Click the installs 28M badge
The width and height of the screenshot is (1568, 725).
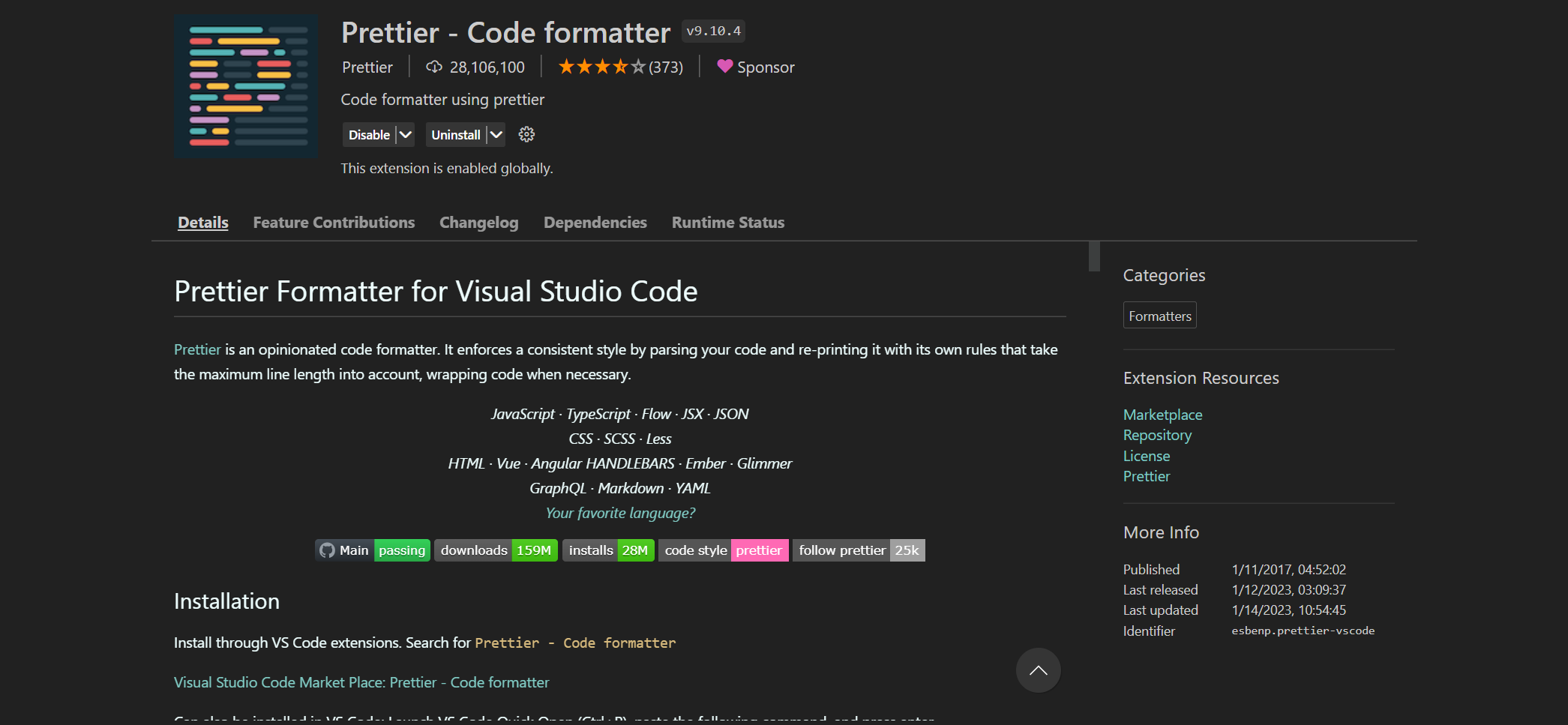click(608, 550)
